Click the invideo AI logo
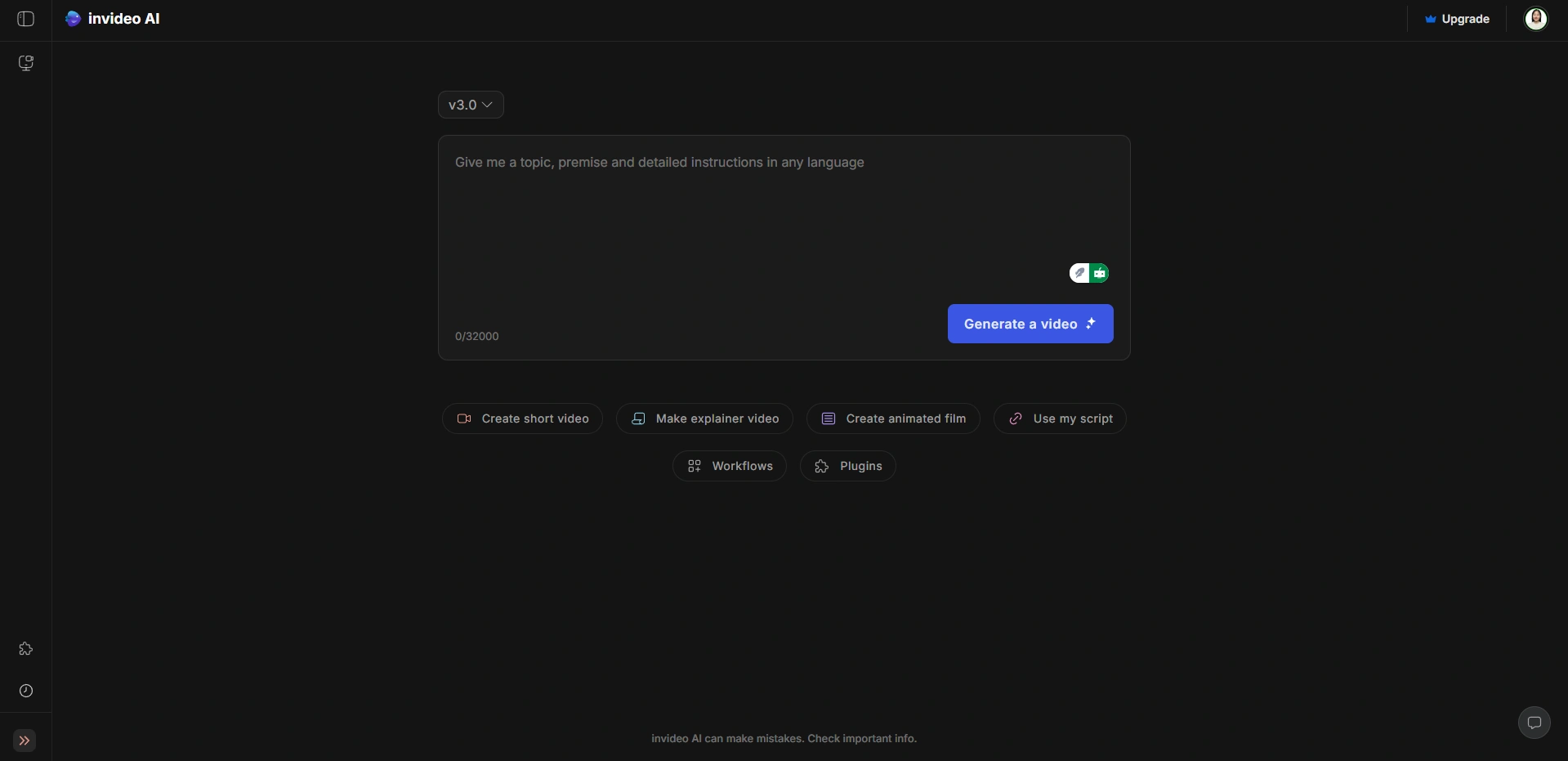 click(x=113, y=19)
